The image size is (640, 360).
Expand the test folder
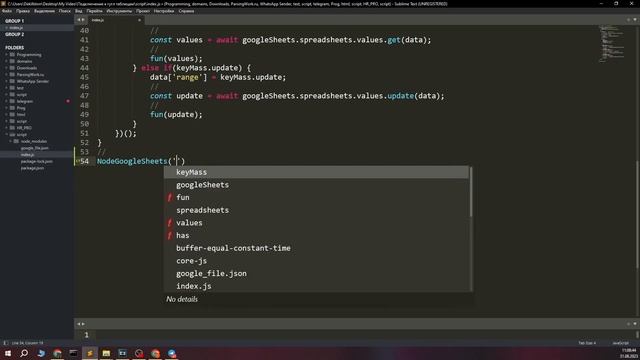click(x=7, y=88)
